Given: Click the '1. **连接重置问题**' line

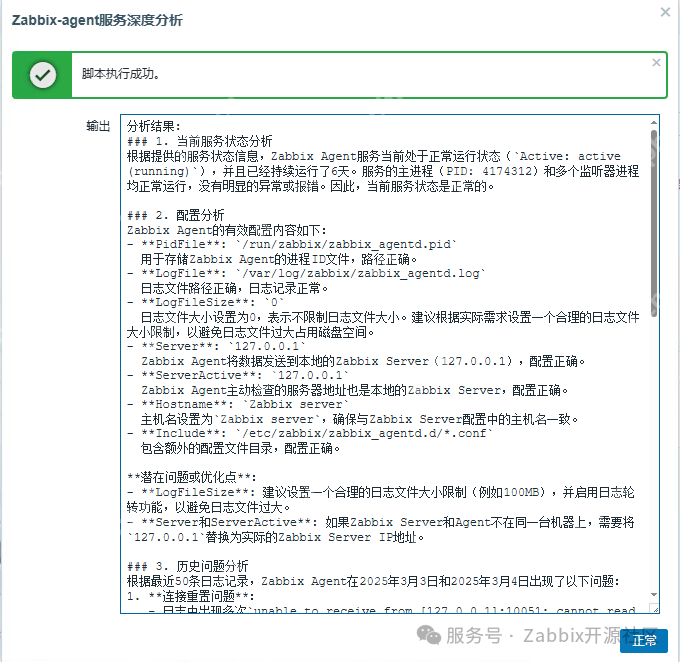Looking at the screenshot, I should tap(190, 596).
